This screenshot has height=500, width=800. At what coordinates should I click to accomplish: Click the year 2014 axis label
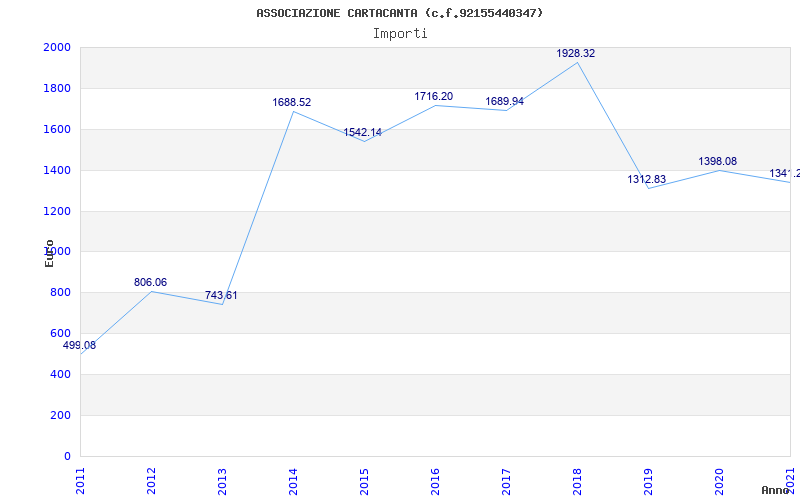[293, 482]
